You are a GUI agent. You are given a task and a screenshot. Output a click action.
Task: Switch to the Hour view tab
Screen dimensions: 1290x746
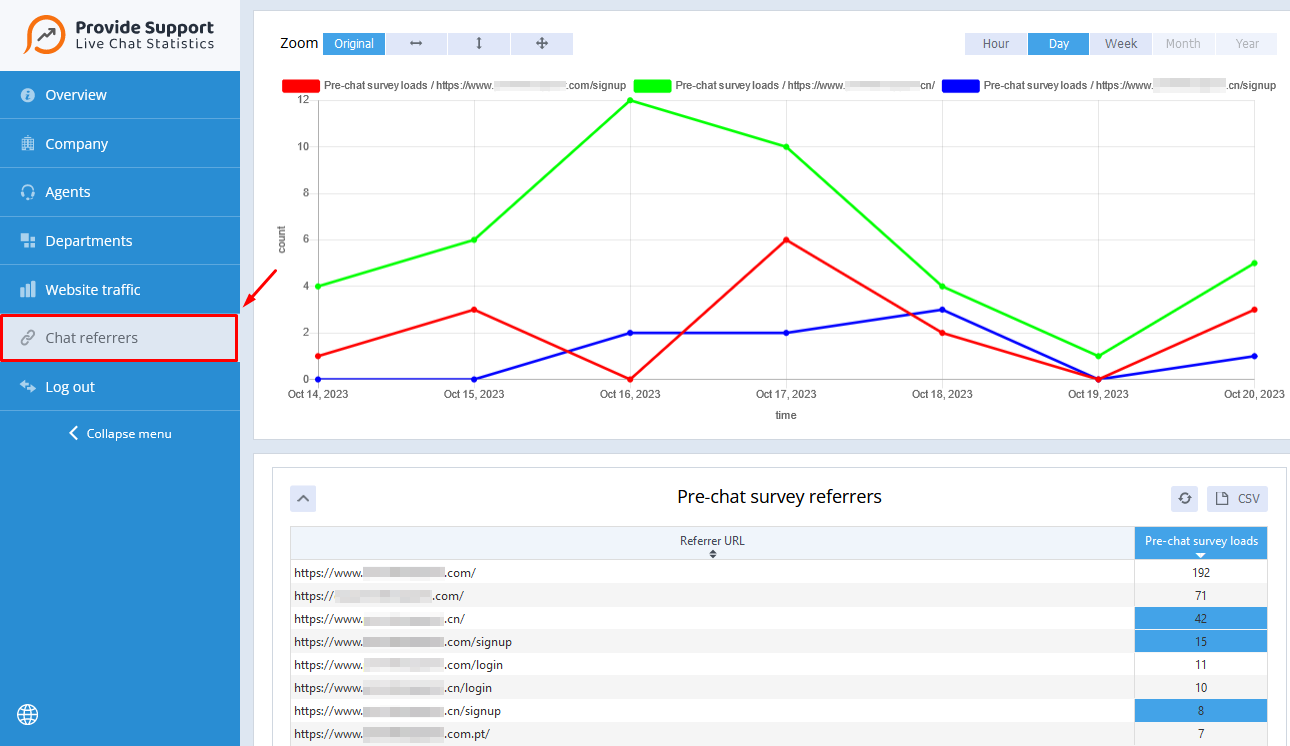995,43
